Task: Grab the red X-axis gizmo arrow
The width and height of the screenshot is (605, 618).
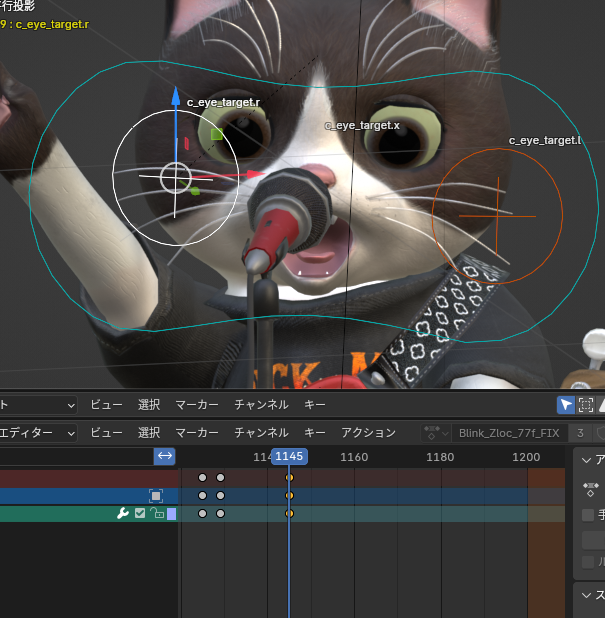Action: click(x=255, y=174)
